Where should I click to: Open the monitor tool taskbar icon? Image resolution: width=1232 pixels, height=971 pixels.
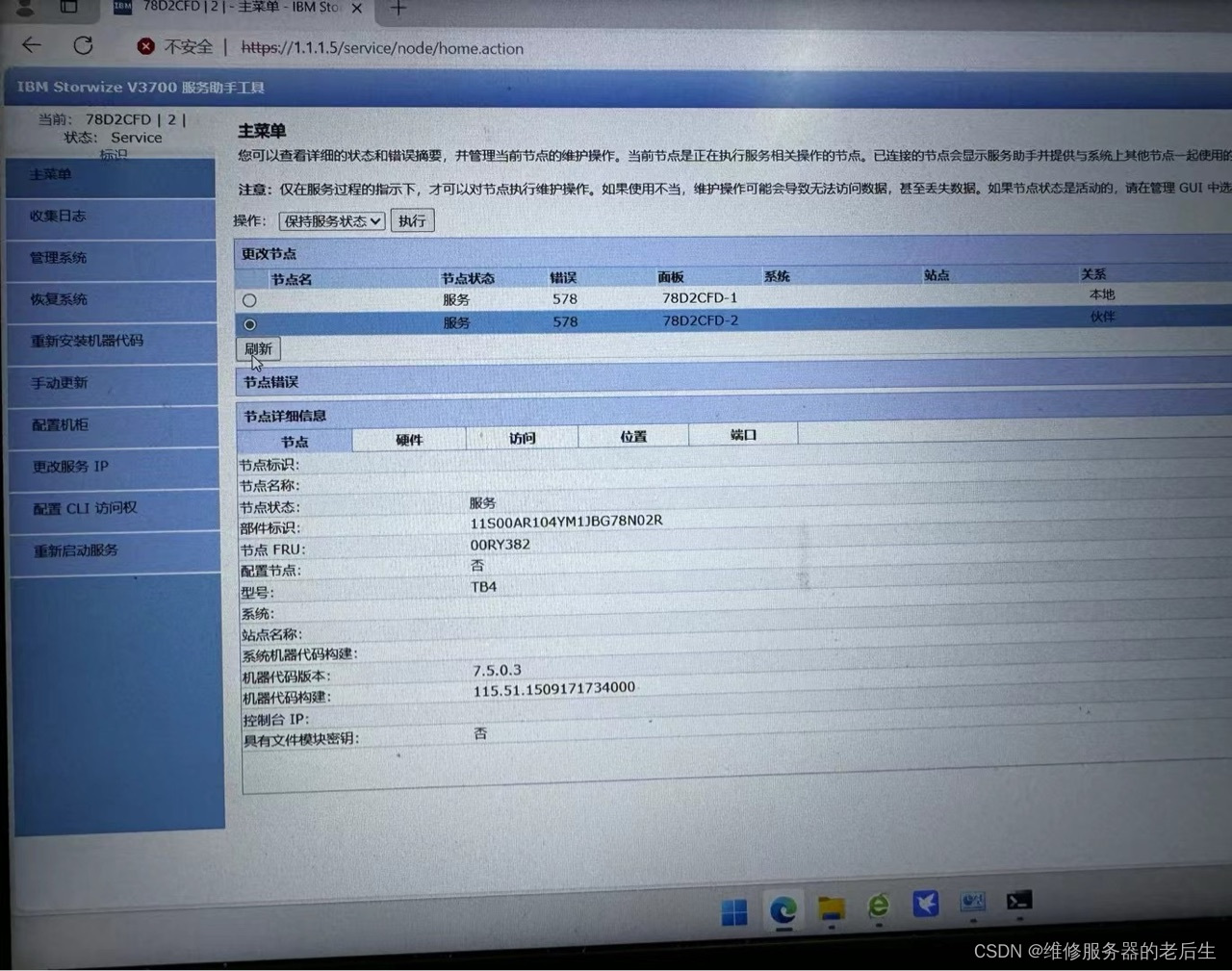tap(973, 902)
